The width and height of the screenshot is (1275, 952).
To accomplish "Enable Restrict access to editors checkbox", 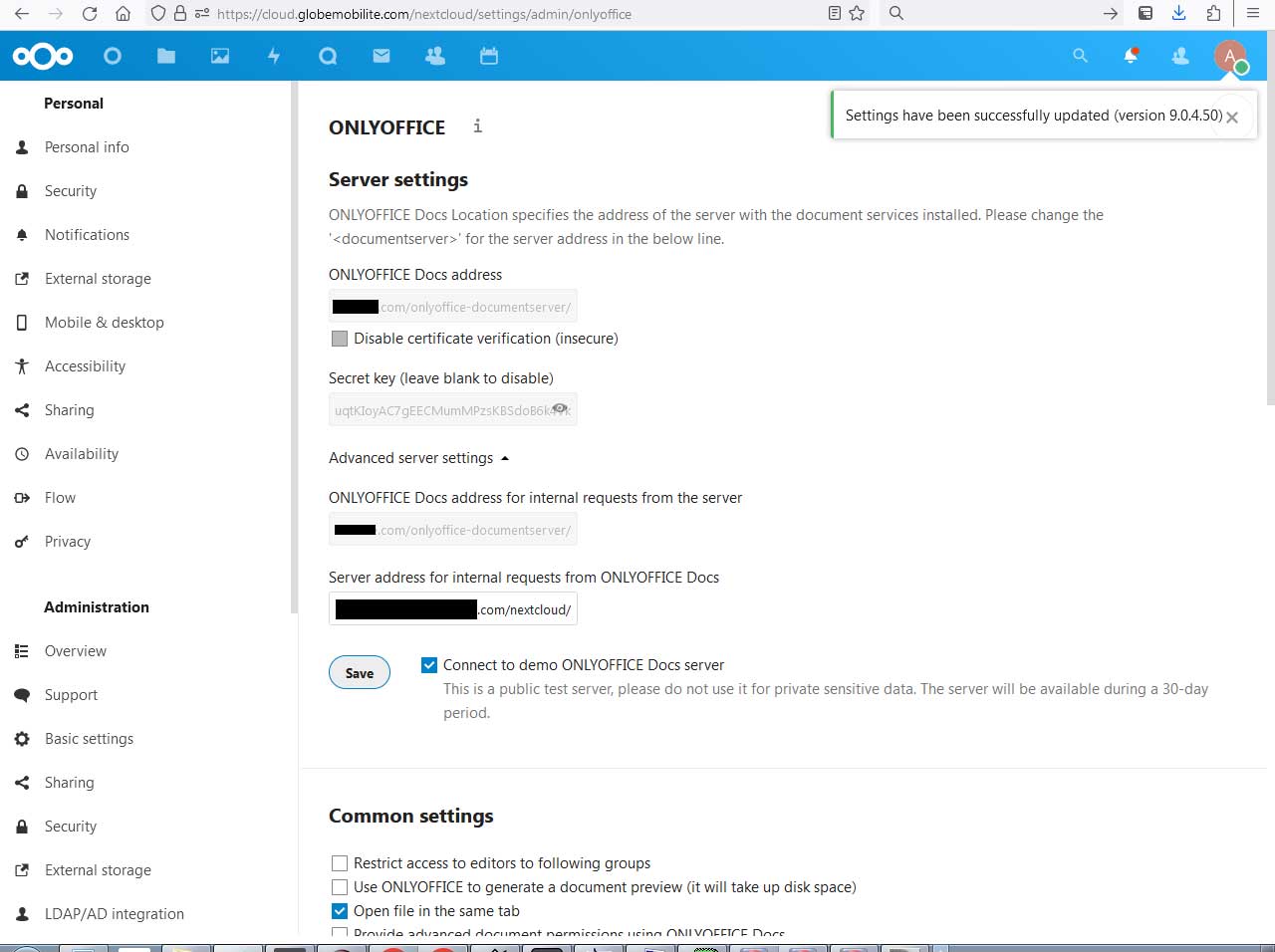I will click(340, 863).
